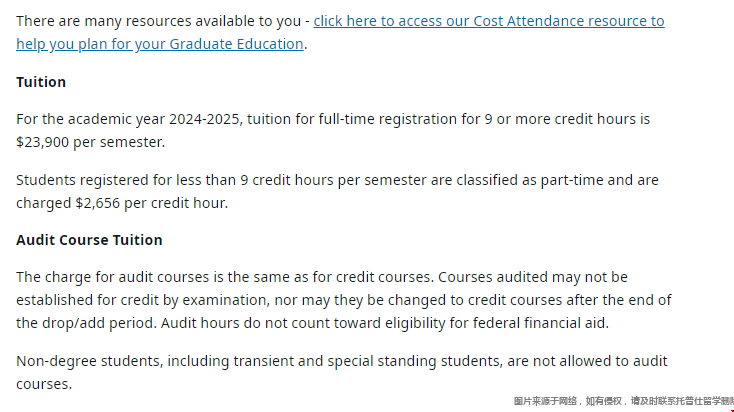
Task: Click the Audit Course Tuition heading
Action: pos(89,240)
